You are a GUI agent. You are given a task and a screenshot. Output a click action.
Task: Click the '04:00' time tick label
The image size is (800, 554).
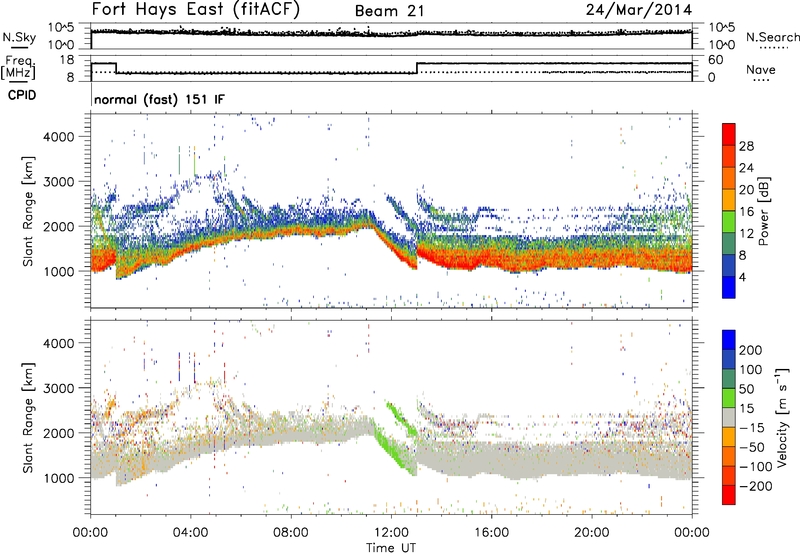tap(191, 532)
